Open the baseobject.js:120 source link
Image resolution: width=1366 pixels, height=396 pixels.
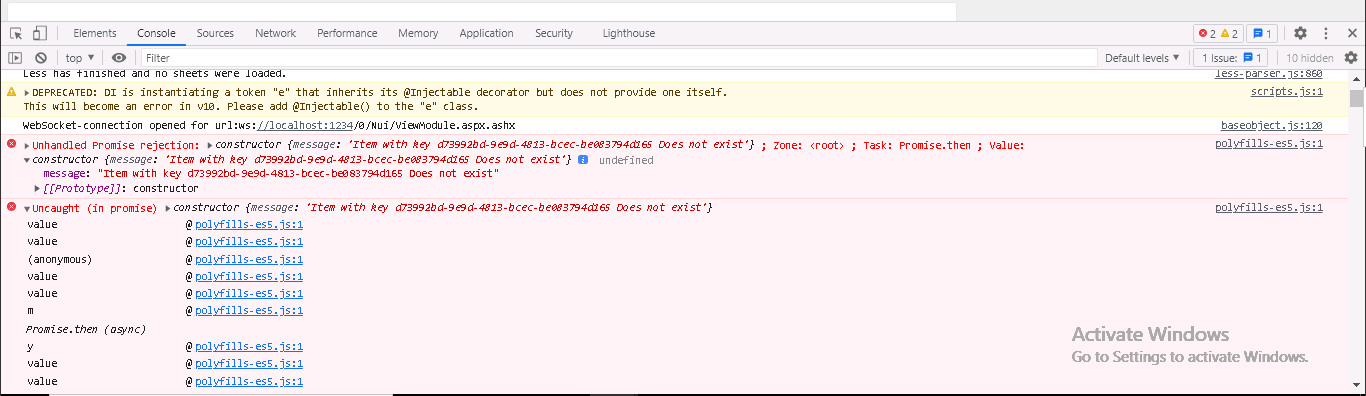[1271, 126]
